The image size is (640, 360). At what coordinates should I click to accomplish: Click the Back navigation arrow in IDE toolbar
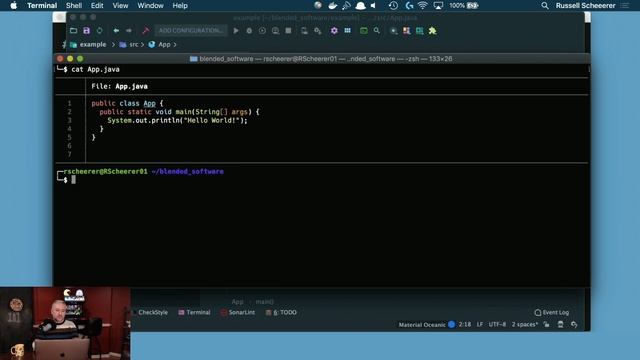click(x=116, y=31)
